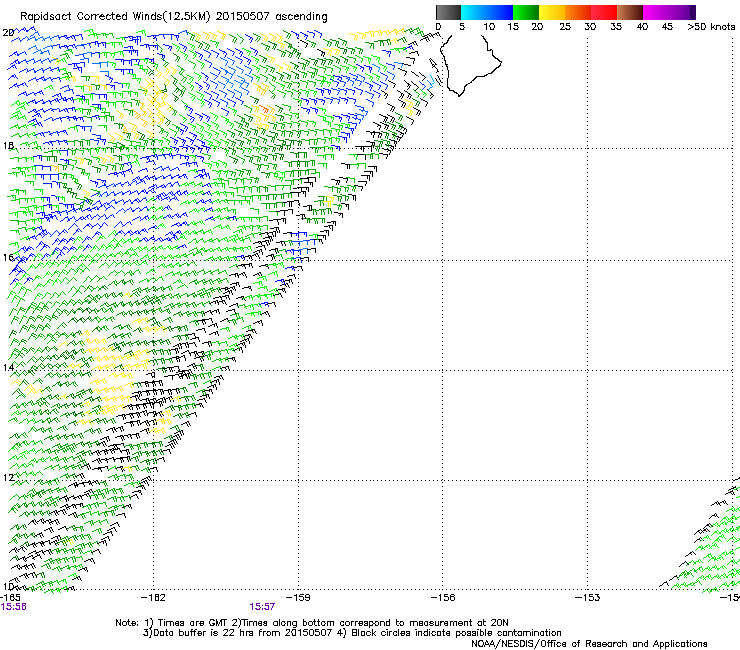Click the brown 35-40 knots legend swatch
This screenshot has width=740, height=650.
point(630,12)
